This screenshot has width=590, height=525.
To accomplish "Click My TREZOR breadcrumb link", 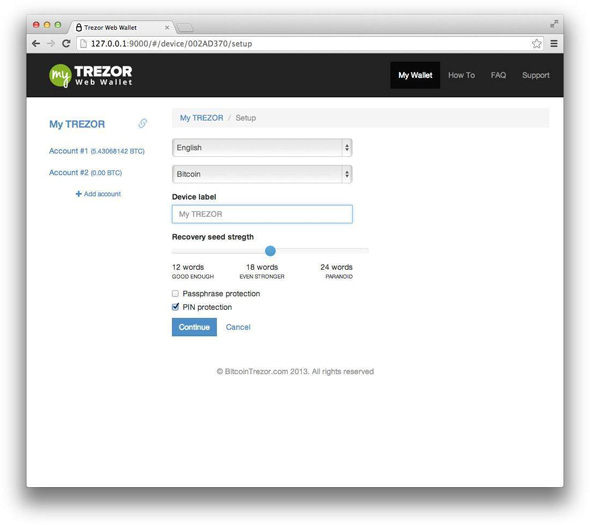I will point(201,118).
